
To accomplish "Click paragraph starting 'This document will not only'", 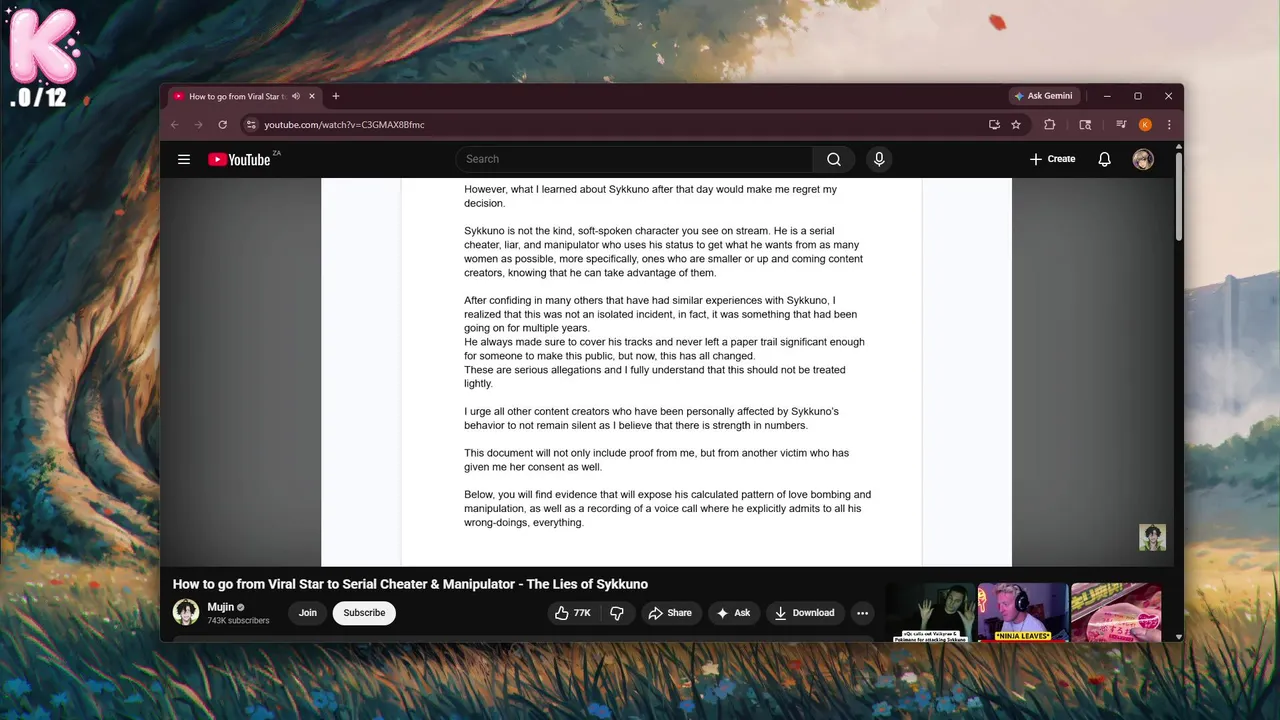I will tap(656, 460).
